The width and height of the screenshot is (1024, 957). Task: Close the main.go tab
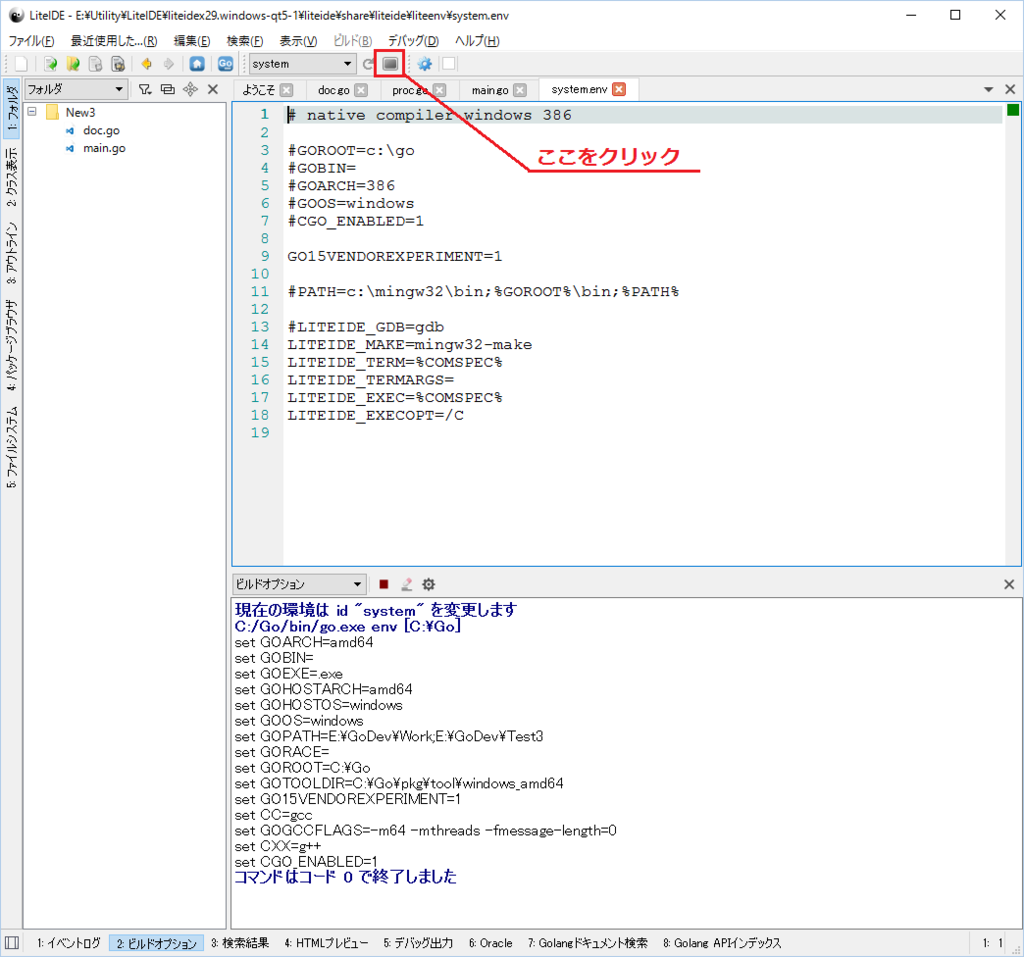tap(520, 90)
